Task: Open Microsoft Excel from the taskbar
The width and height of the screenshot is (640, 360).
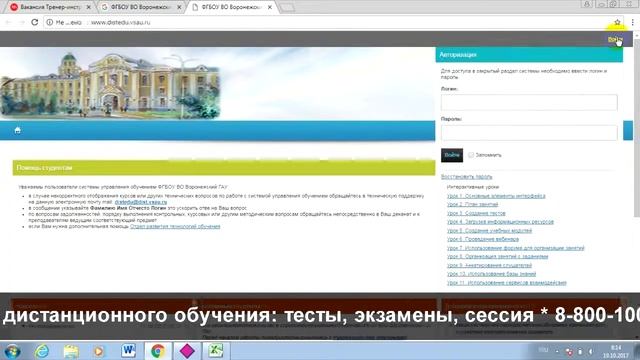Action: pyautogui.click(x=216, y=351)
